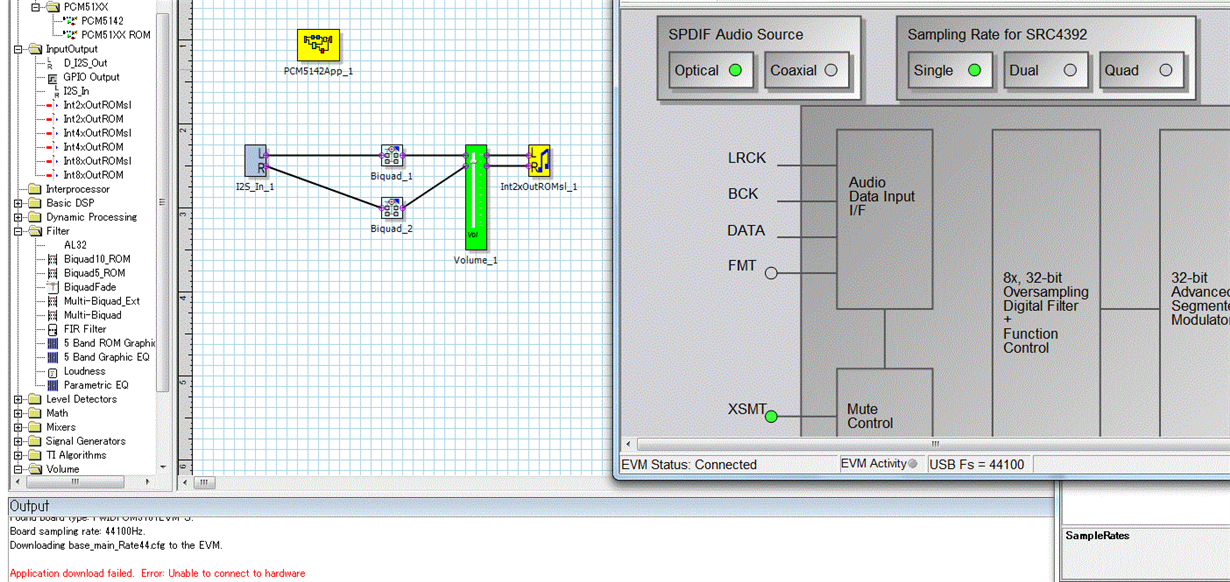The width and height of the screenshot is (1230, 582).
Task: Click the canvas horizontal scrollbar thumb
Action: [x=204, y=483]
